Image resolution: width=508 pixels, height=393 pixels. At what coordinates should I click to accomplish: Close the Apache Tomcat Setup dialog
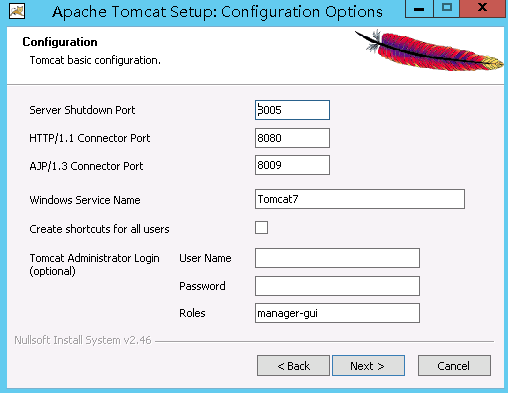[482, 9]
